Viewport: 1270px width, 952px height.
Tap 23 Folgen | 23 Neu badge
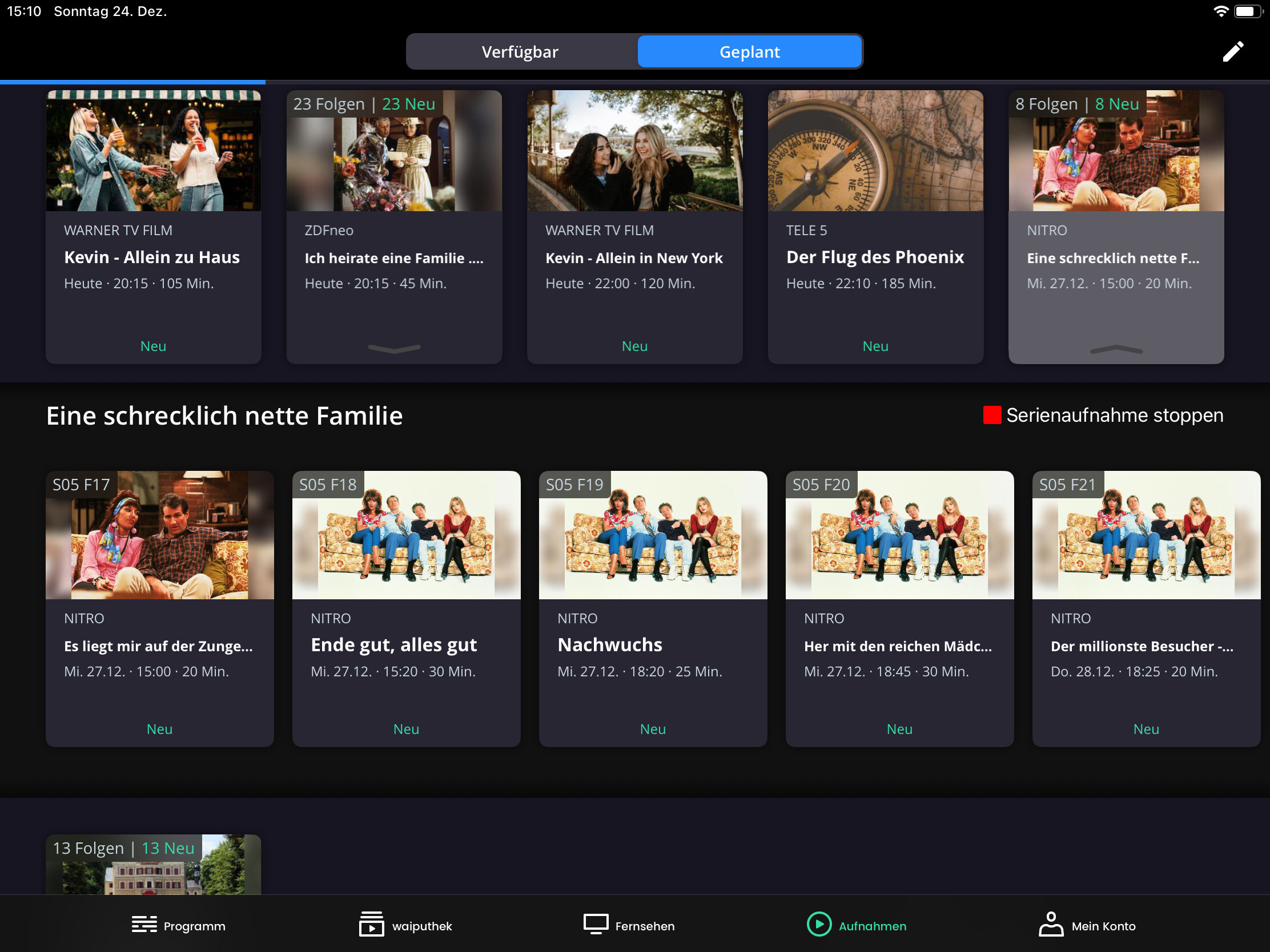(364, 104)
